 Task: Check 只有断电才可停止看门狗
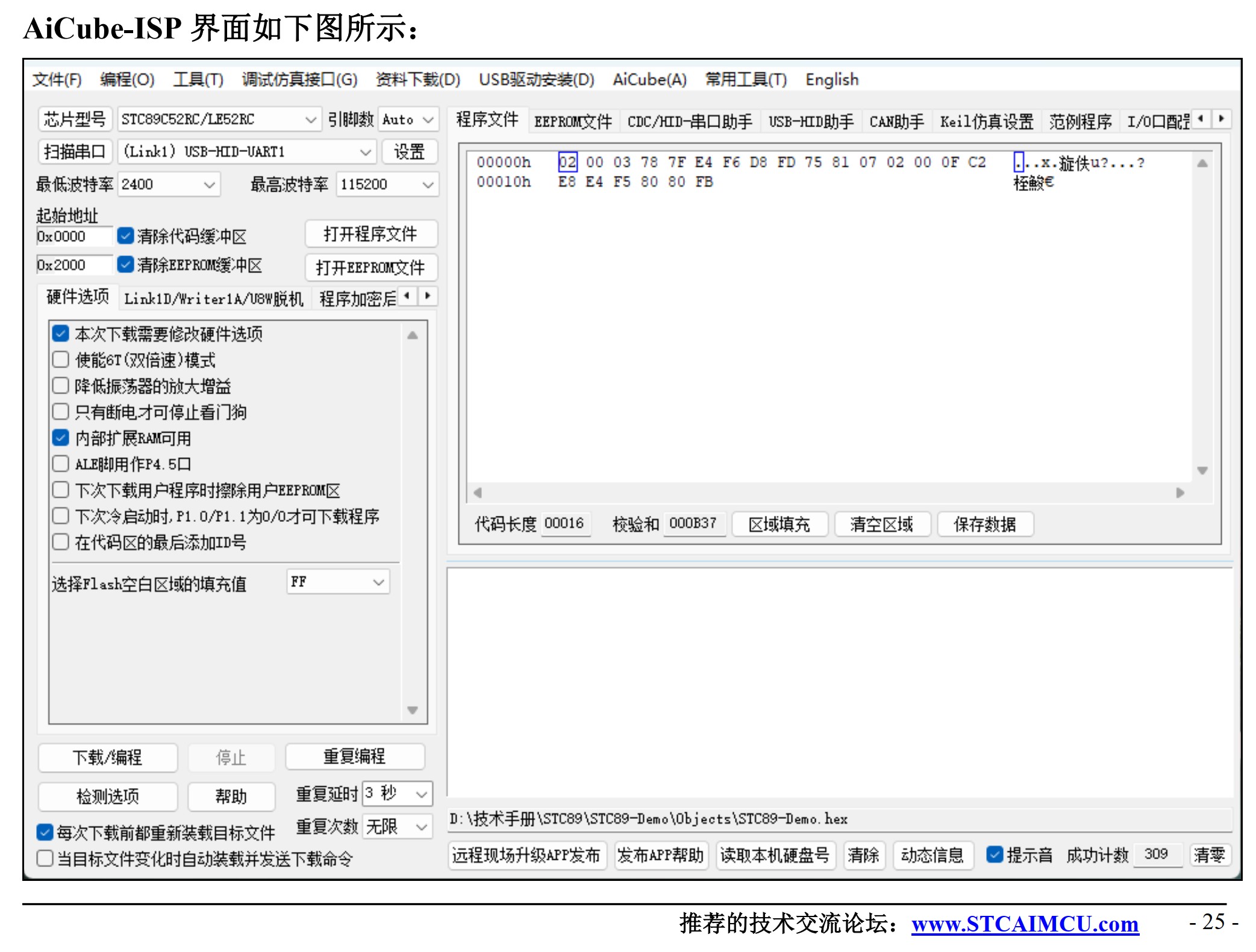point(60,412)
